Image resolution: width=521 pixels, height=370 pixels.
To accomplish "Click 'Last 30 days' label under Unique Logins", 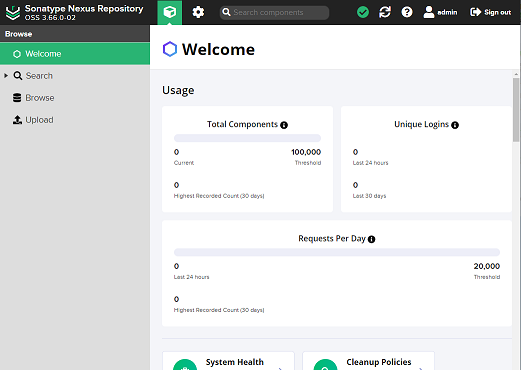I will [x=369, y=196].
